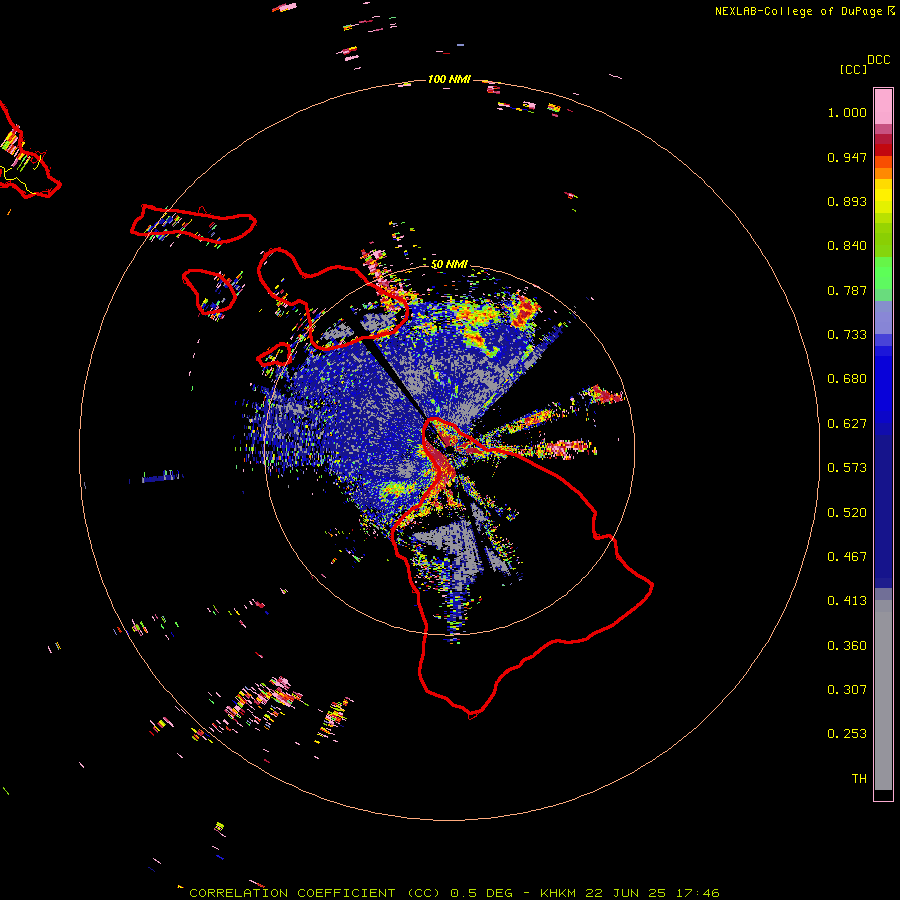900x900 pixels.
Task: Click the 0.413 color scale value
Action: (x=847, y=601)
